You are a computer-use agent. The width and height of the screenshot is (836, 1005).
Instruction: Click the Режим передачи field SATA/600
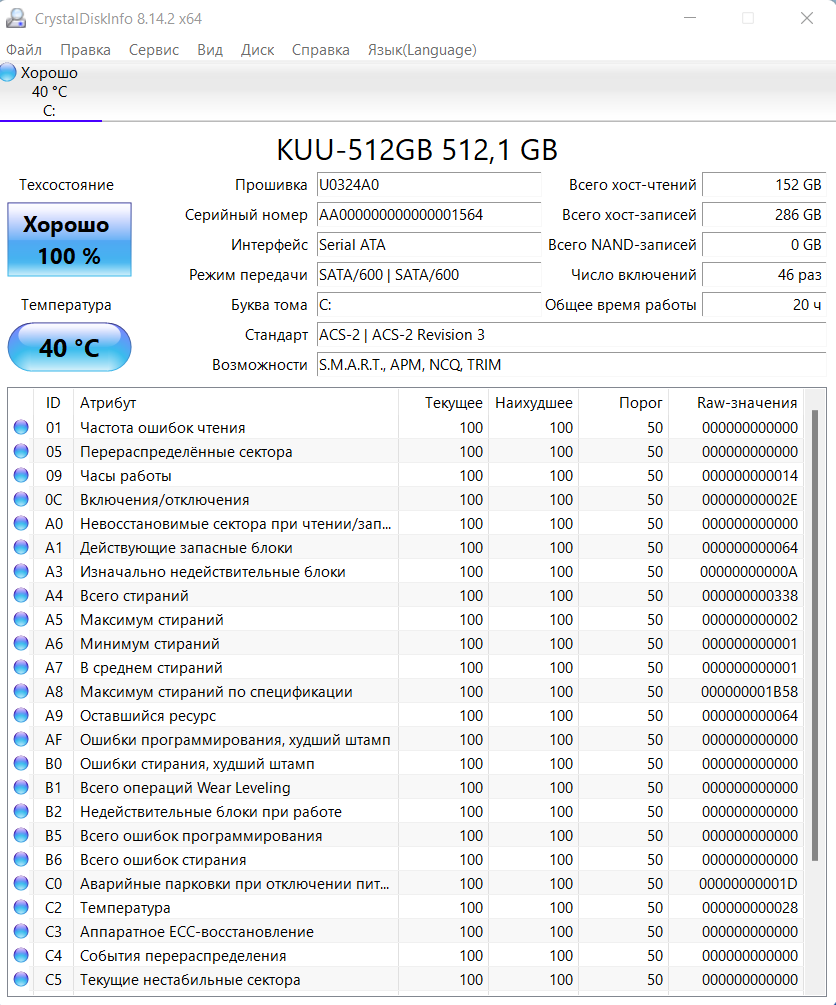point(429,275)
